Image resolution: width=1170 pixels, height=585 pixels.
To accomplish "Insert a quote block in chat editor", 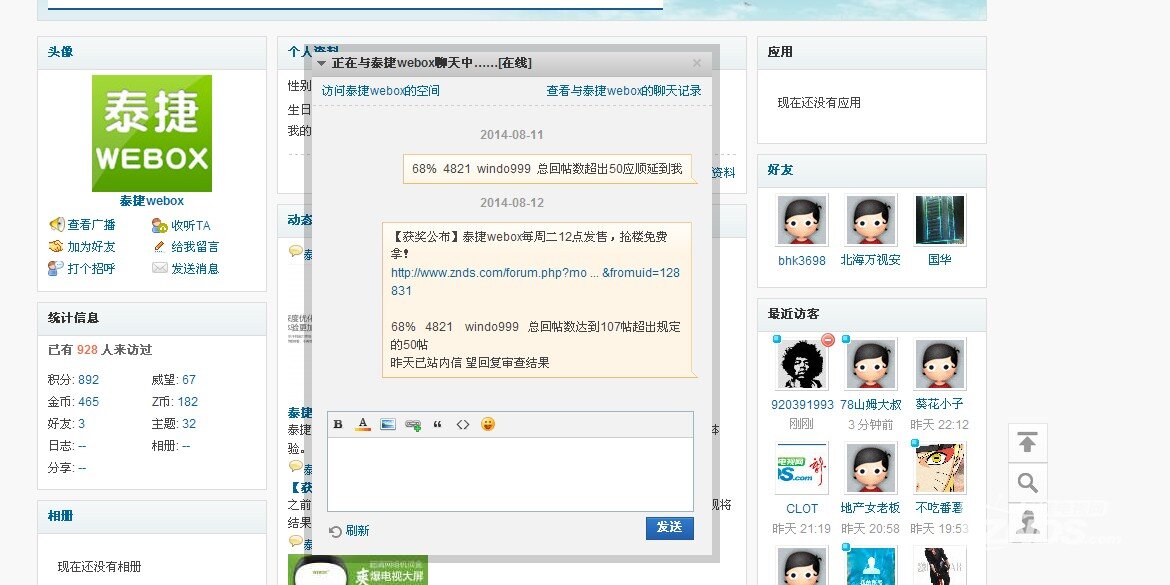I will click(437, 425).
